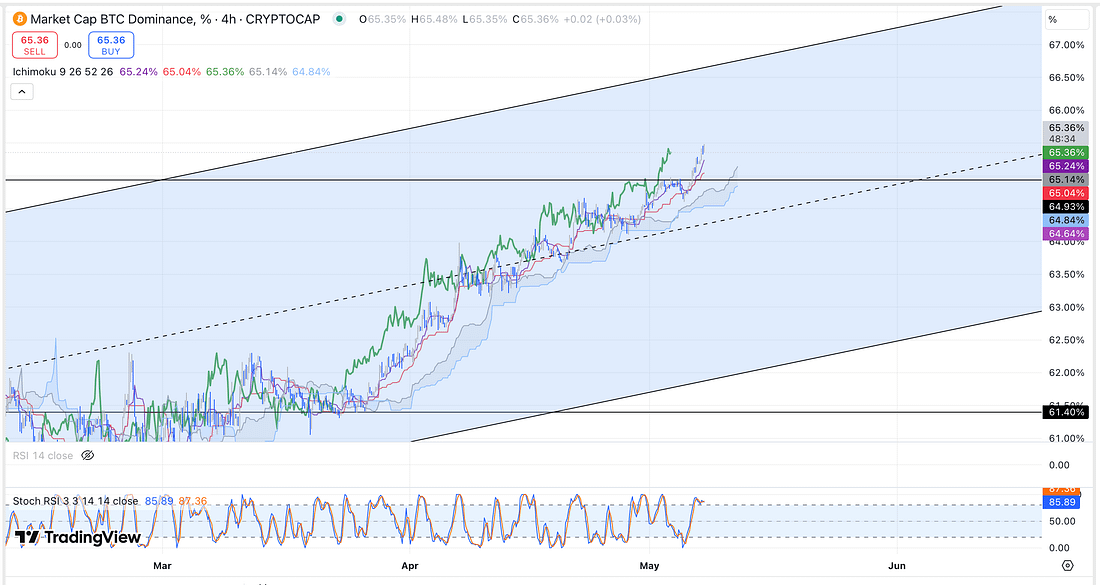This screenshot has height=585, width=1100.
Task: Click the green market status dot
Action: (339, 19)
